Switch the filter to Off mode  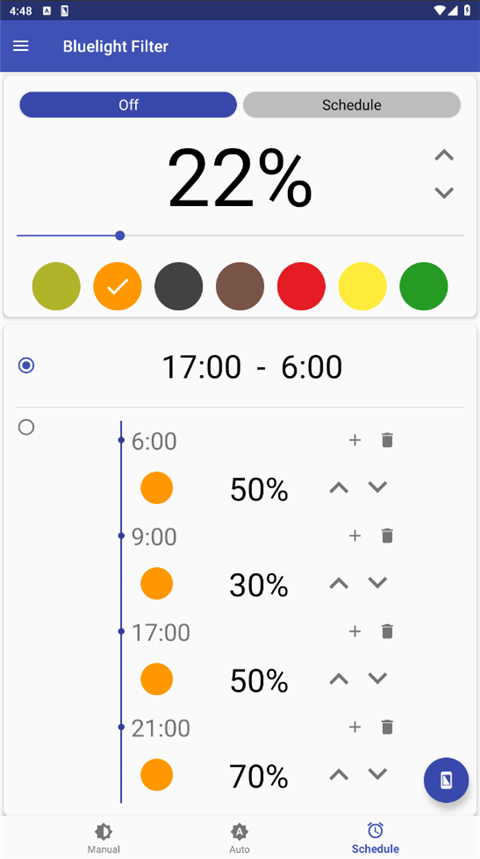click(x=128, y=105)
